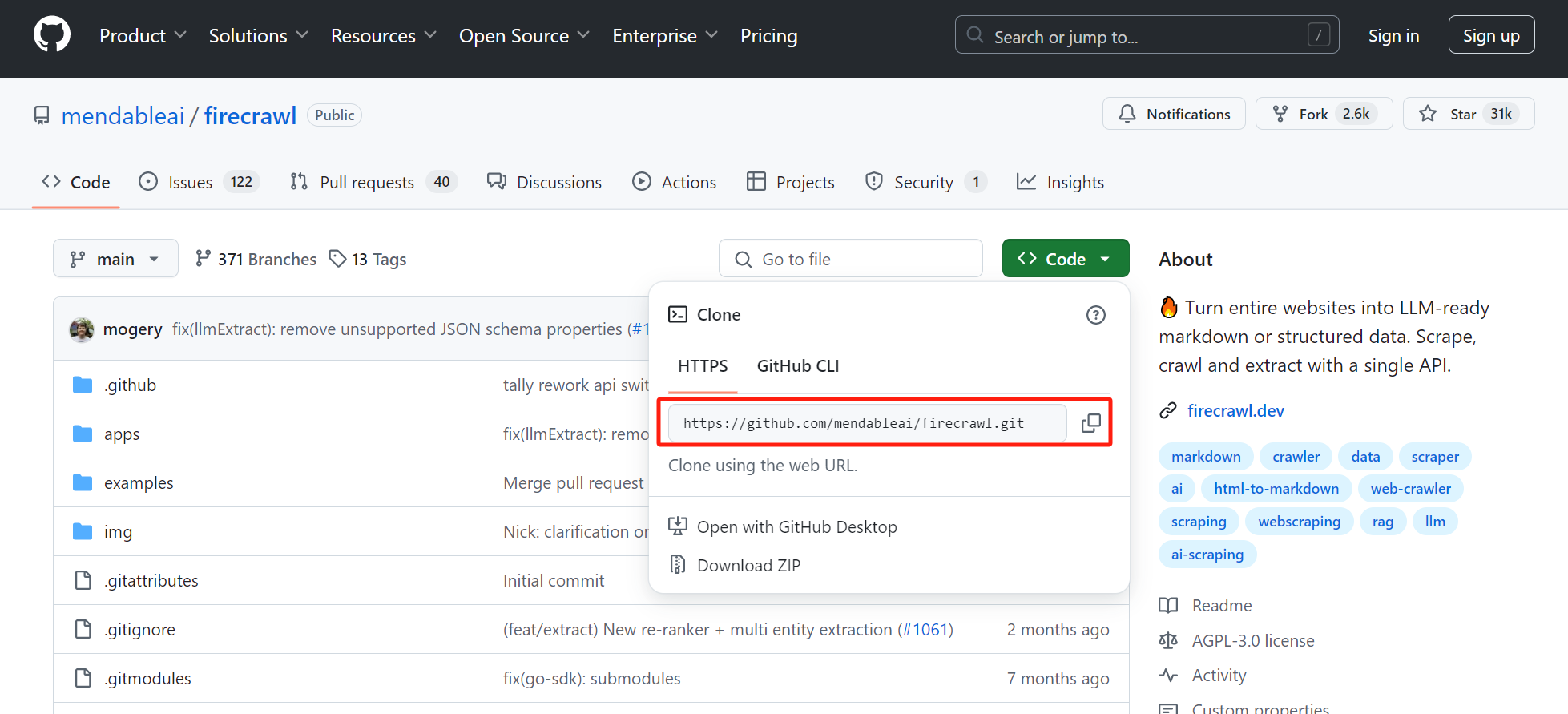Open the clone help question-mark icon
The width and height of the screenshot is (1568, 714).
(1095, 315)
